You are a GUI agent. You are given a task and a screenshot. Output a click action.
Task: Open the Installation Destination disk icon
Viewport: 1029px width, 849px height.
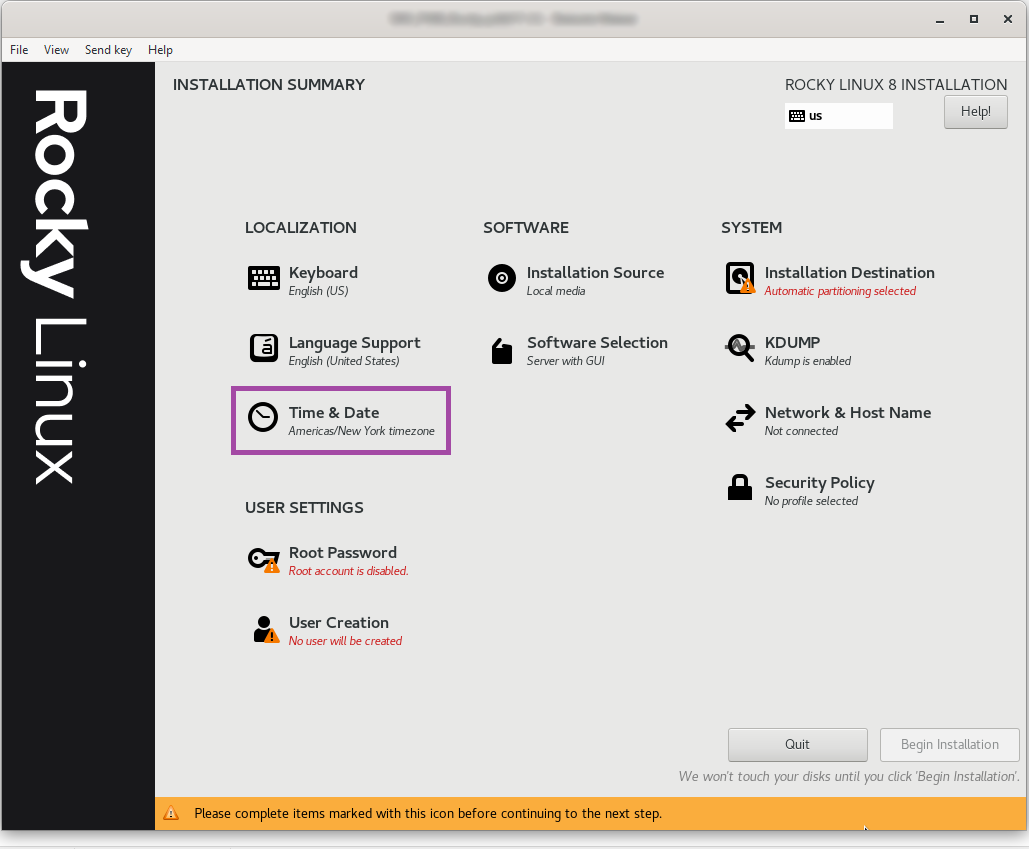tap(740, 278)
